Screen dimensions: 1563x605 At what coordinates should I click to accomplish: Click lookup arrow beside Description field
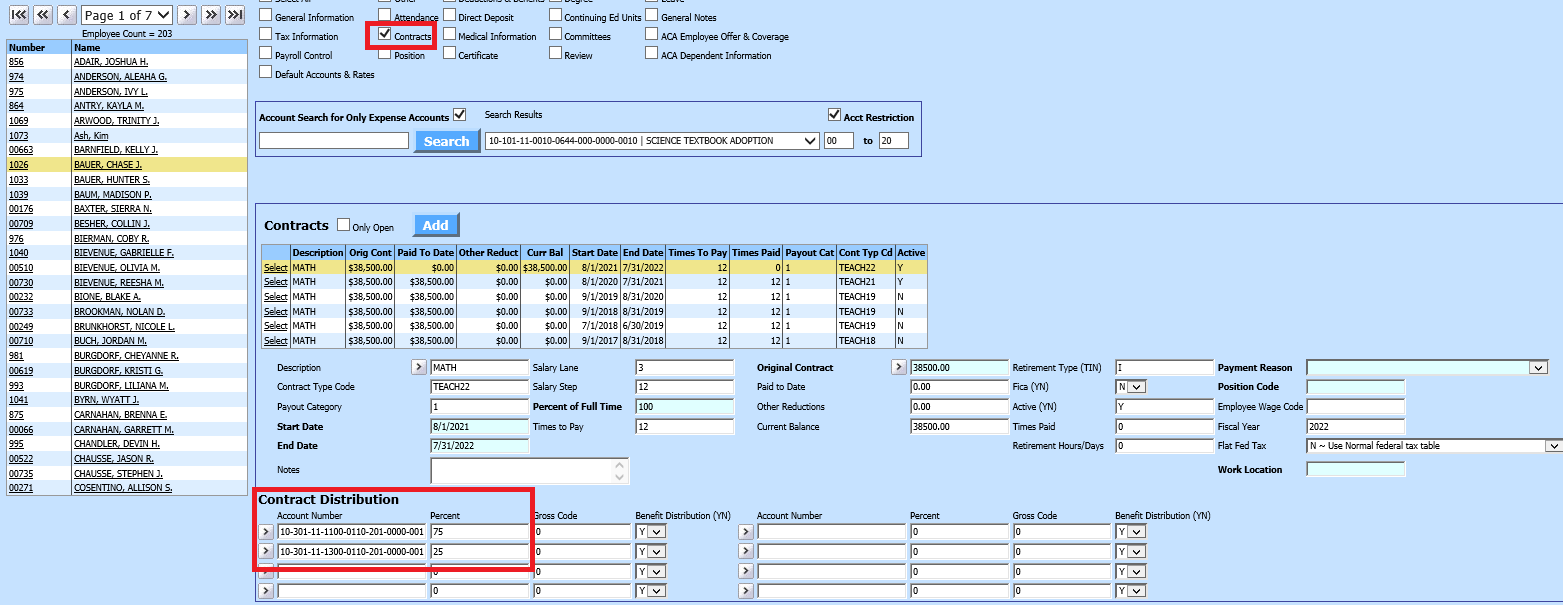pos(419,368)
